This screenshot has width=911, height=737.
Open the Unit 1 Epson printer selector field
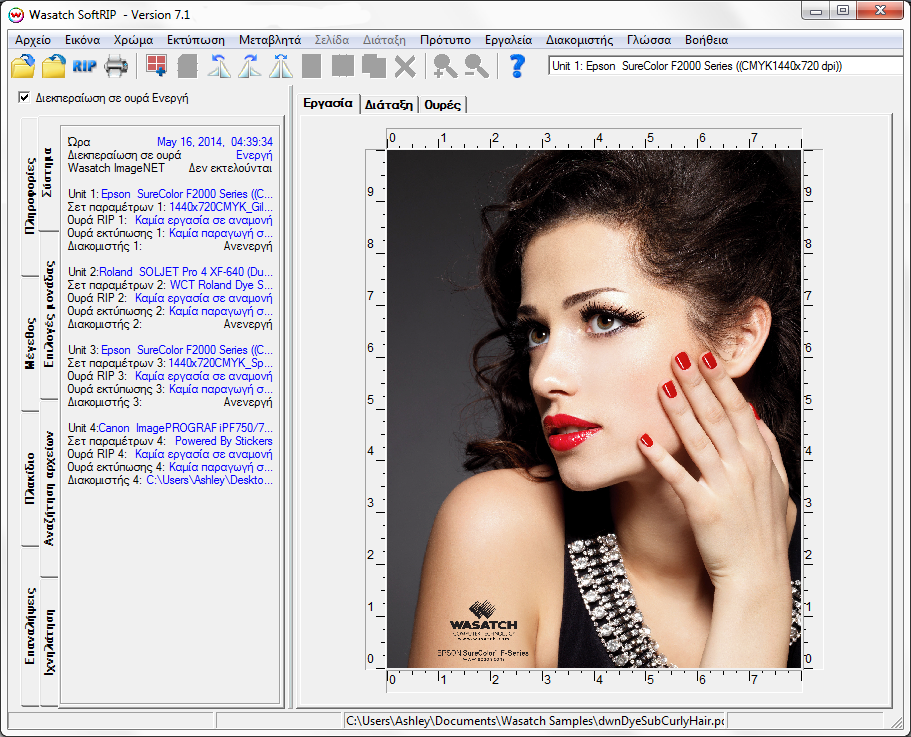click(727, 66)
